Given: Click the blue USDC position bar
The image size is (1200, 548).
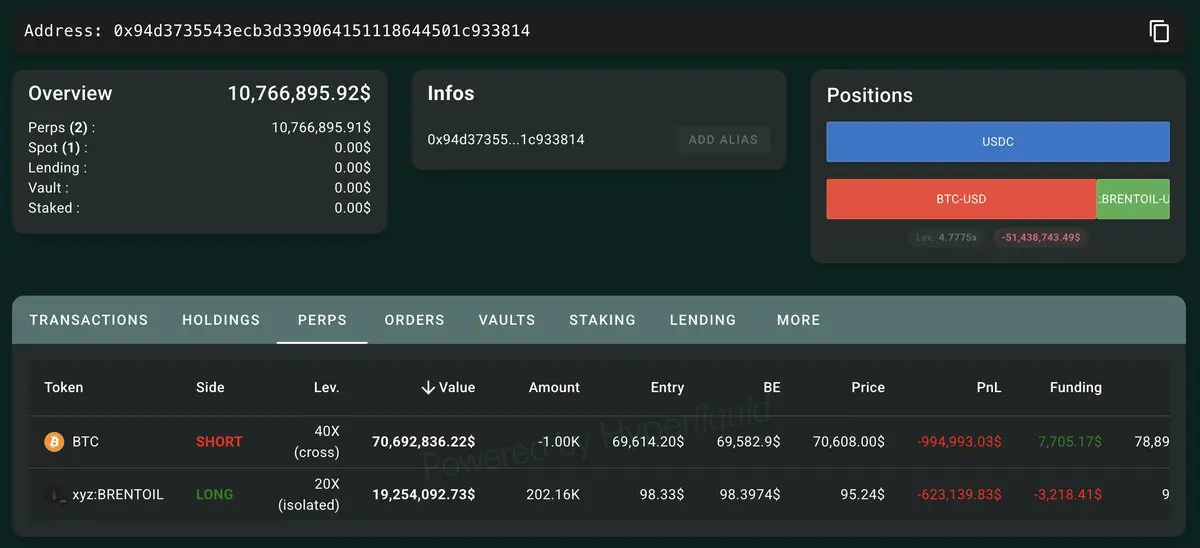Looking at the screenshot, I should (x=998, y=142).
